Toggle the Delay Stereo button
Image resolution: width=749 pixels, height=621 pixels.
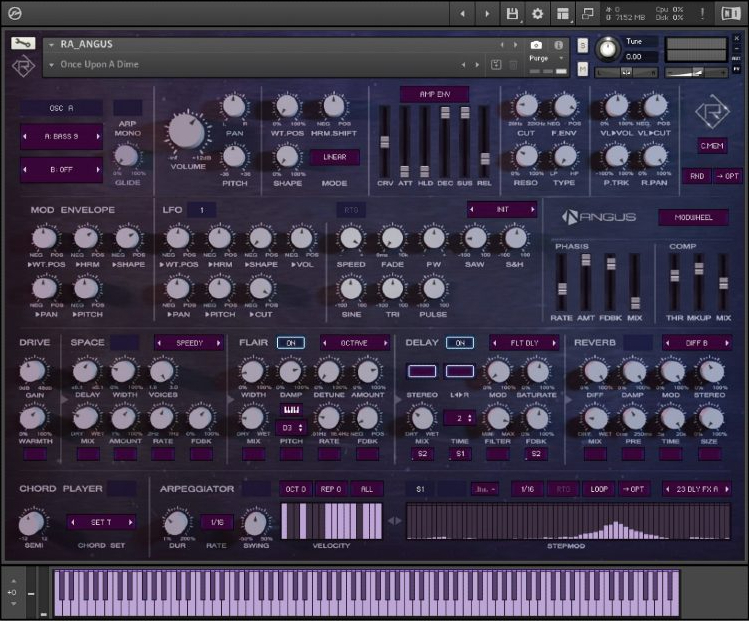(x=422, y=371)
